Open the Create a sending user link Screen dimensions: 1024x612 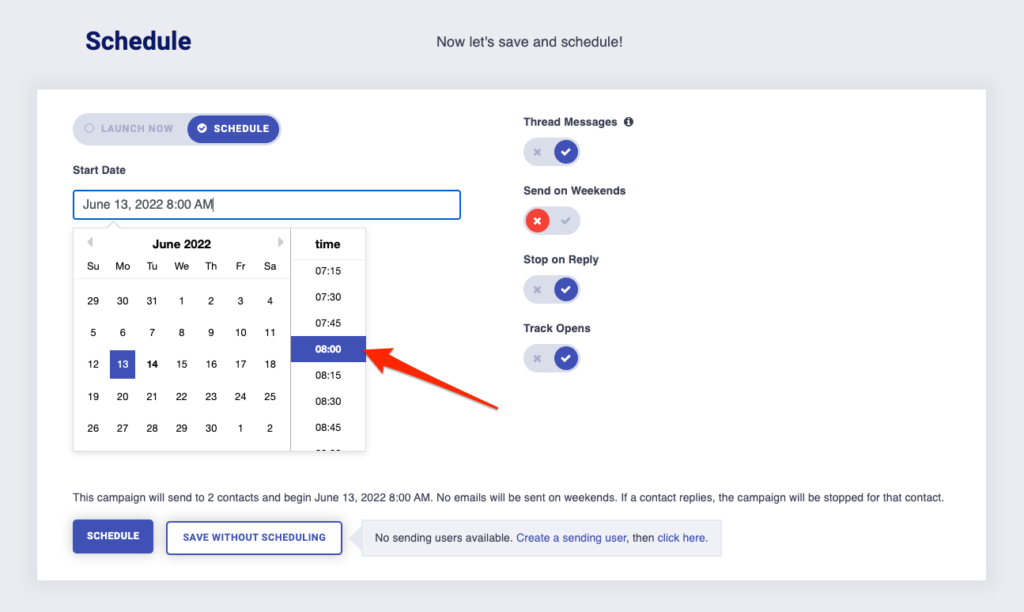coord(571,538)
